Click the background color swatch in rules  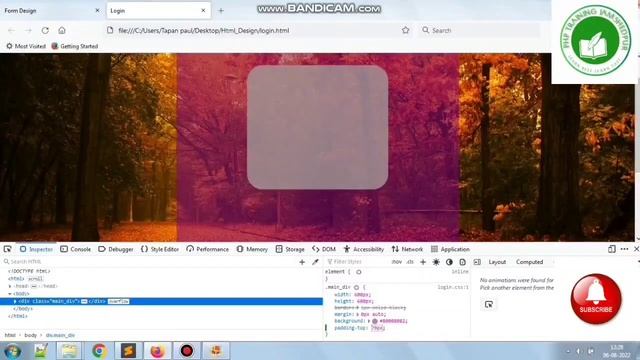point(375,321)
